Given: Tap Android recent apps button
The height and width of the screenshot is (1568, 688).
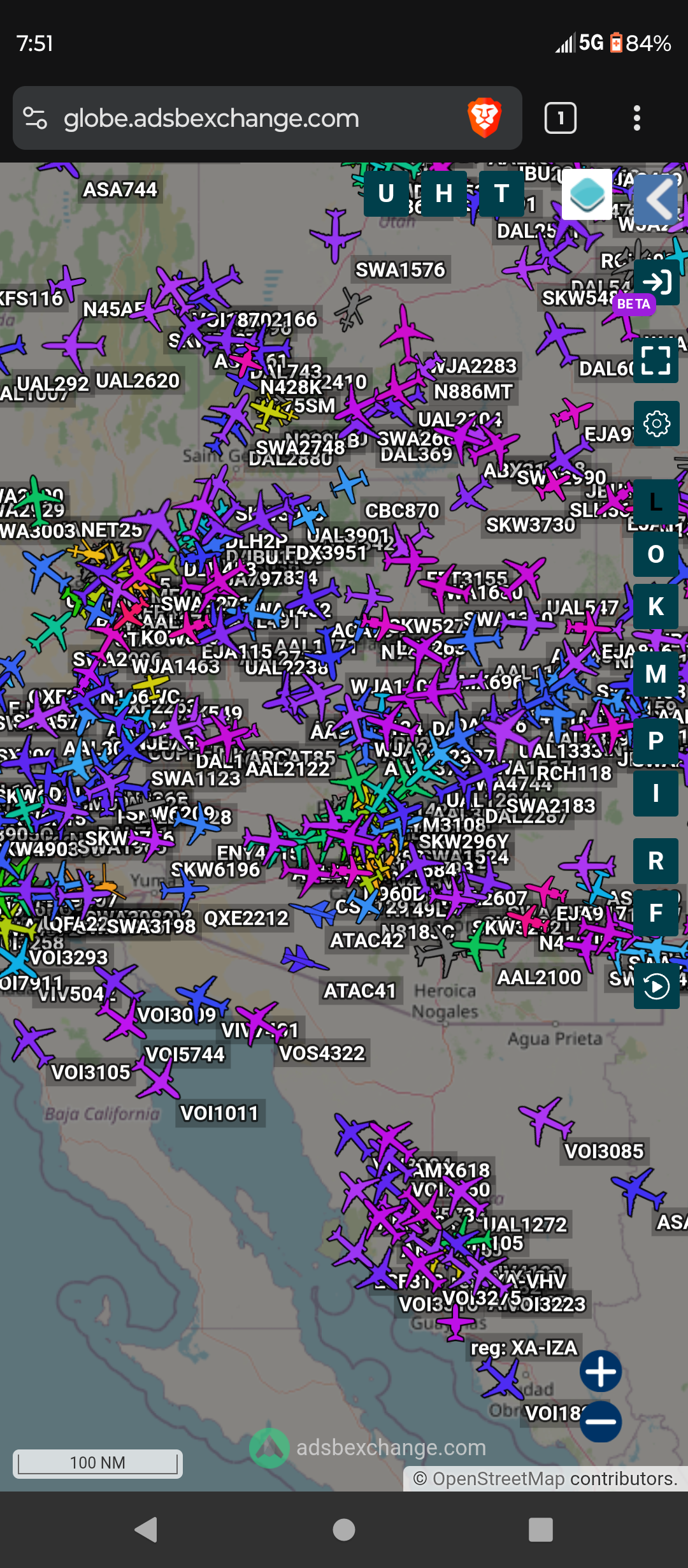Looking at the screenshot, I should [541, 1529].
